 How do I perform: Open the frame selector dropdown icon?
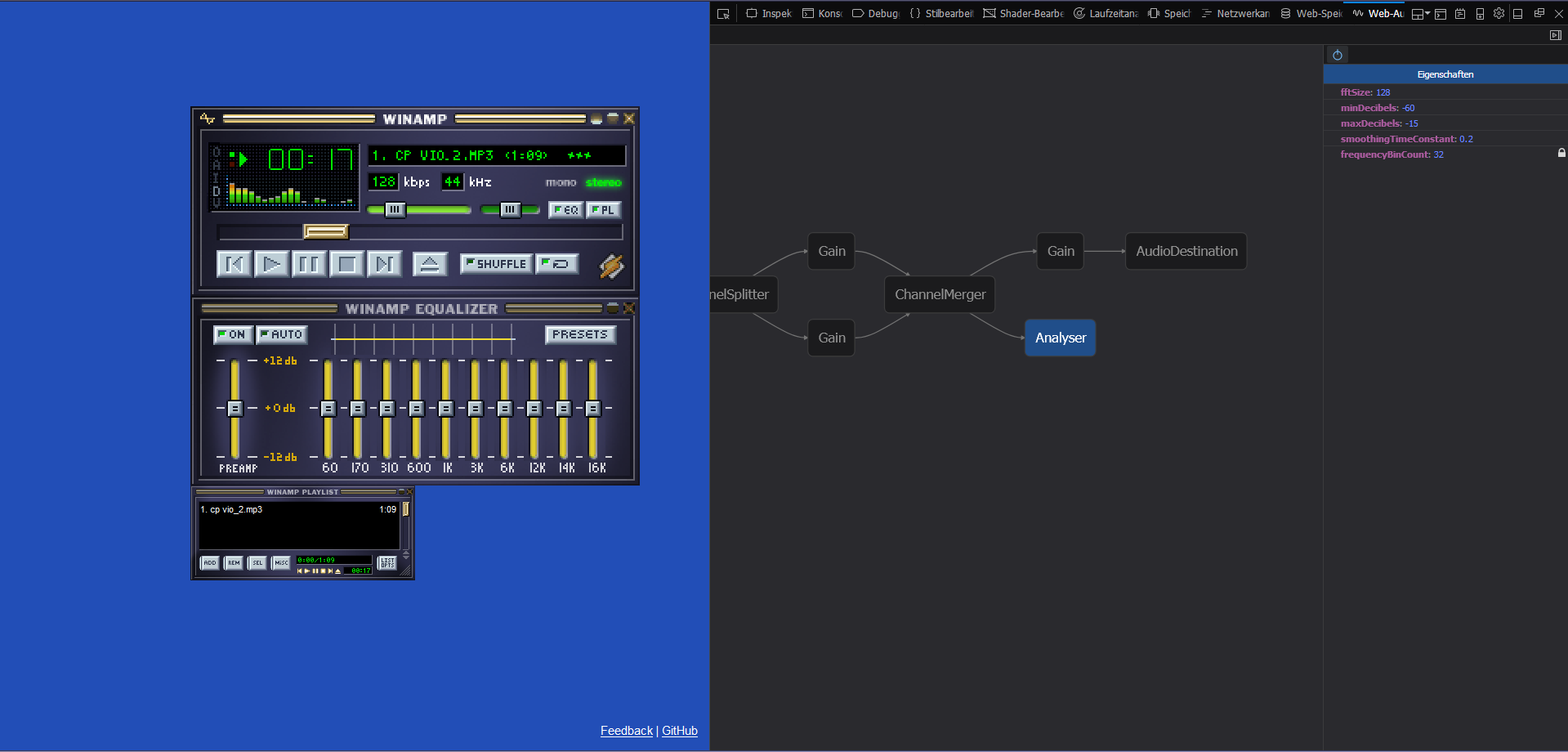pyautogui.click(x=1421, y=14)
